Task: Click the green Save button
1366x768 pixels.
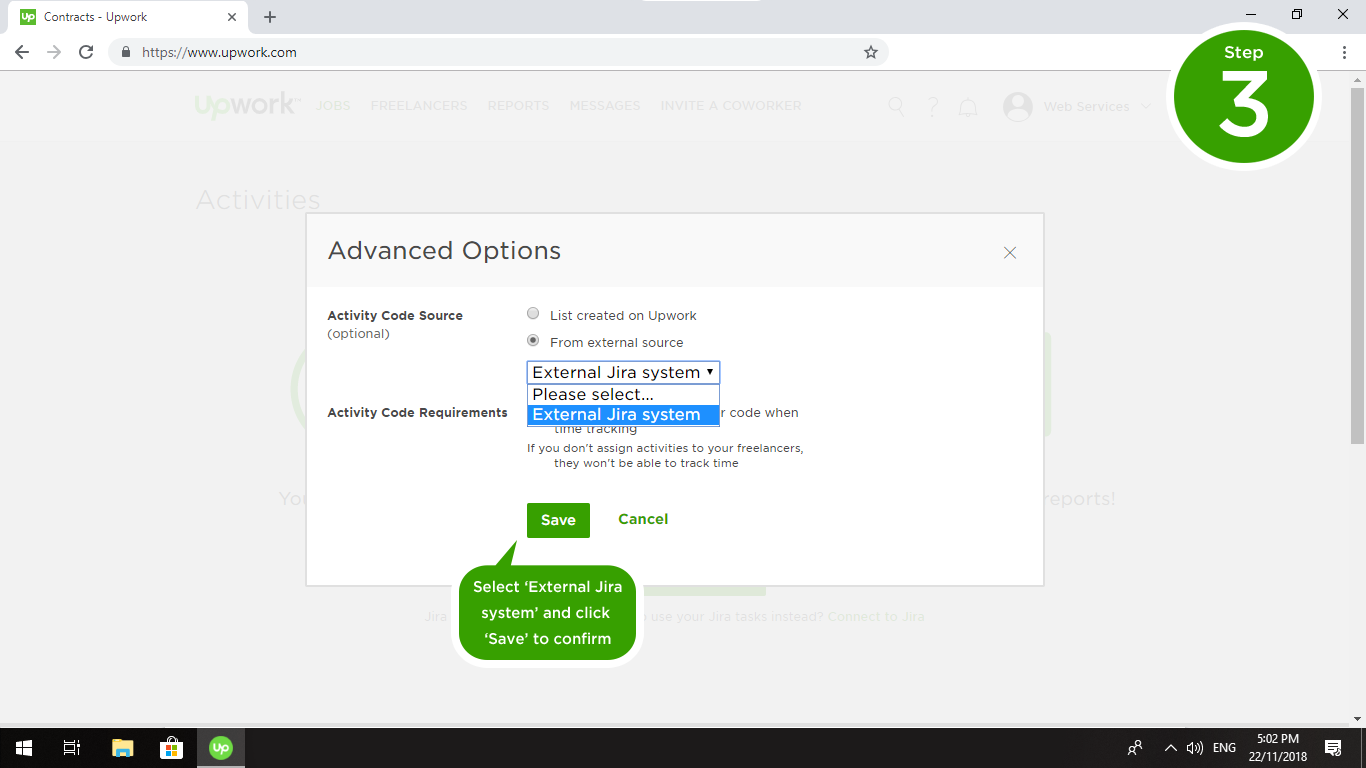Action: (x=558, y=520)
